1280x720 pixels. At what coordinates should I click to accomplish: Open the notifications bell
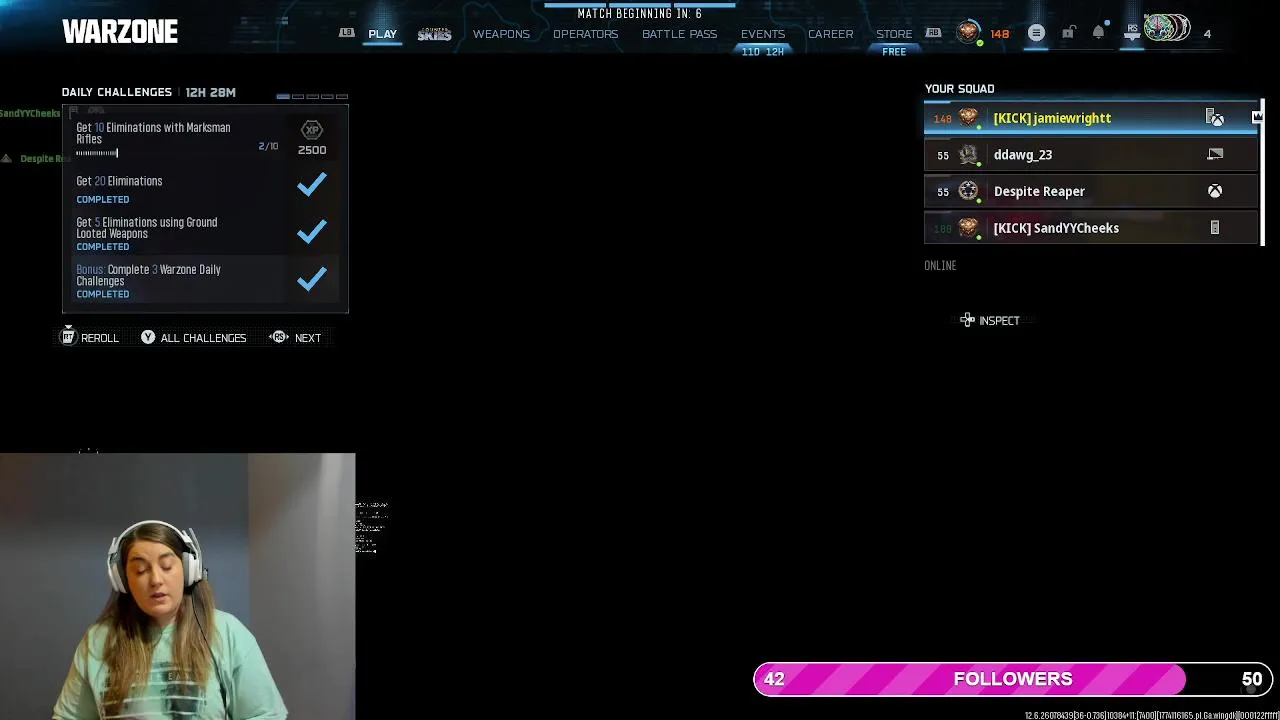1098,33
